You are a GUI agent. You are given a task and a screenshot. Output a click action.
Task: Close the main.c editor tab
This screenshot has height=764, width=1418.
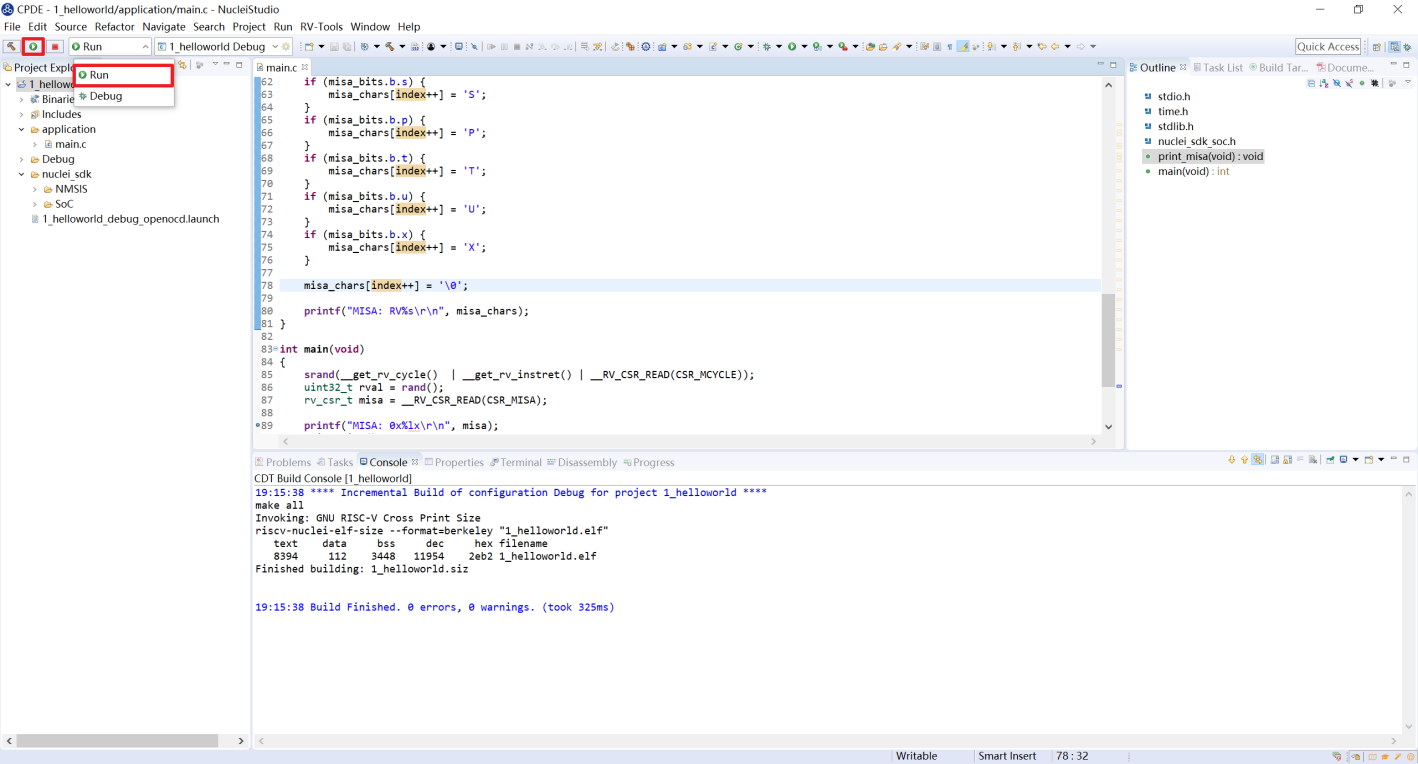(305, 68)
